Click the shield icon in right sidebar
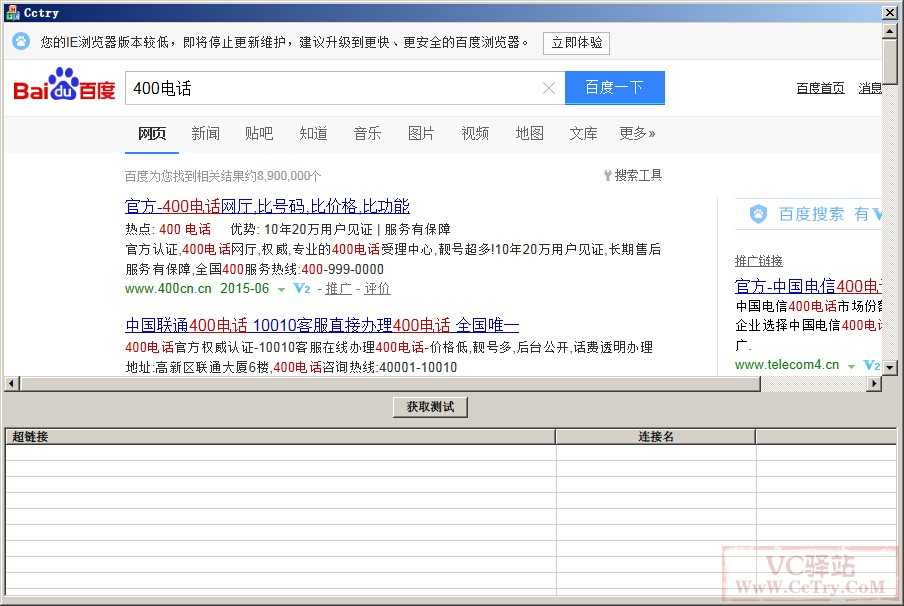 click(758, 214)
